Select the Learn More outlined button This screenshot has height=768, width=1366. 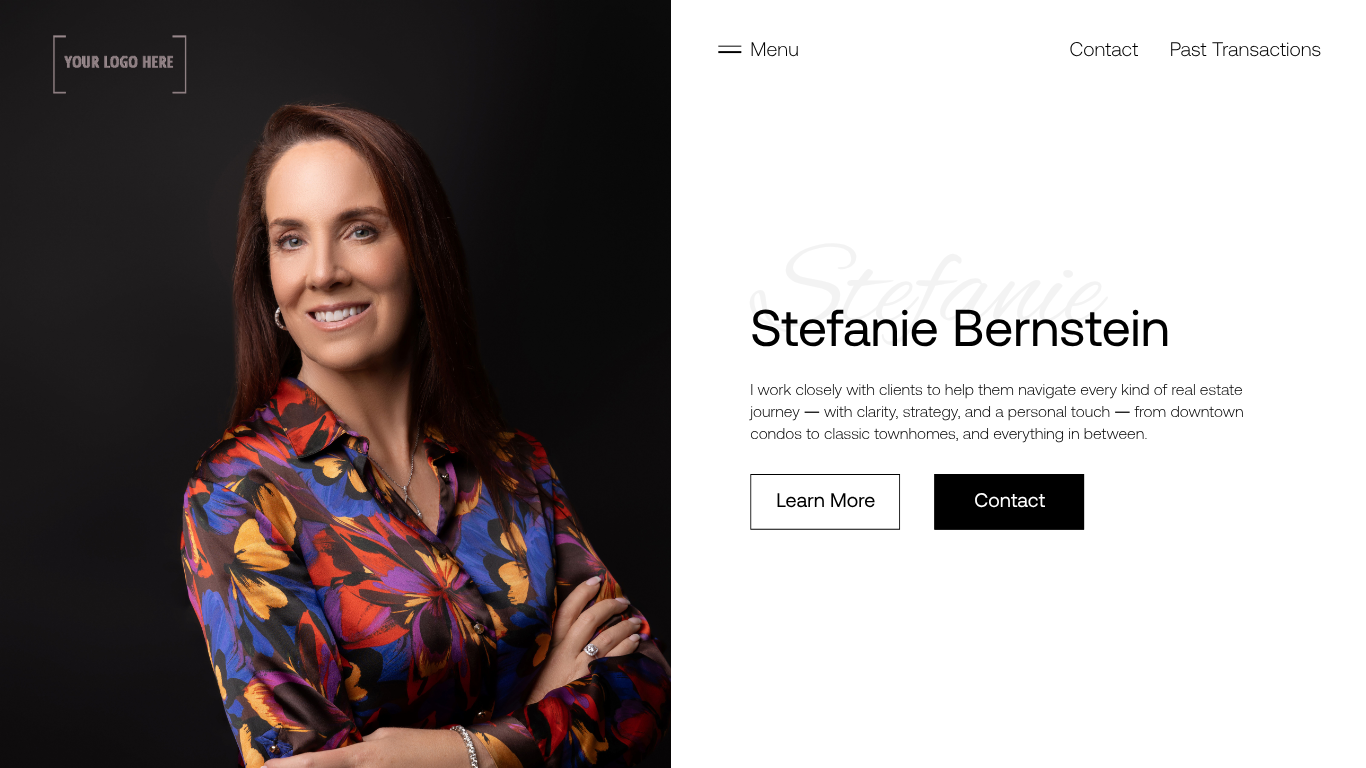(x=825, y=501)
